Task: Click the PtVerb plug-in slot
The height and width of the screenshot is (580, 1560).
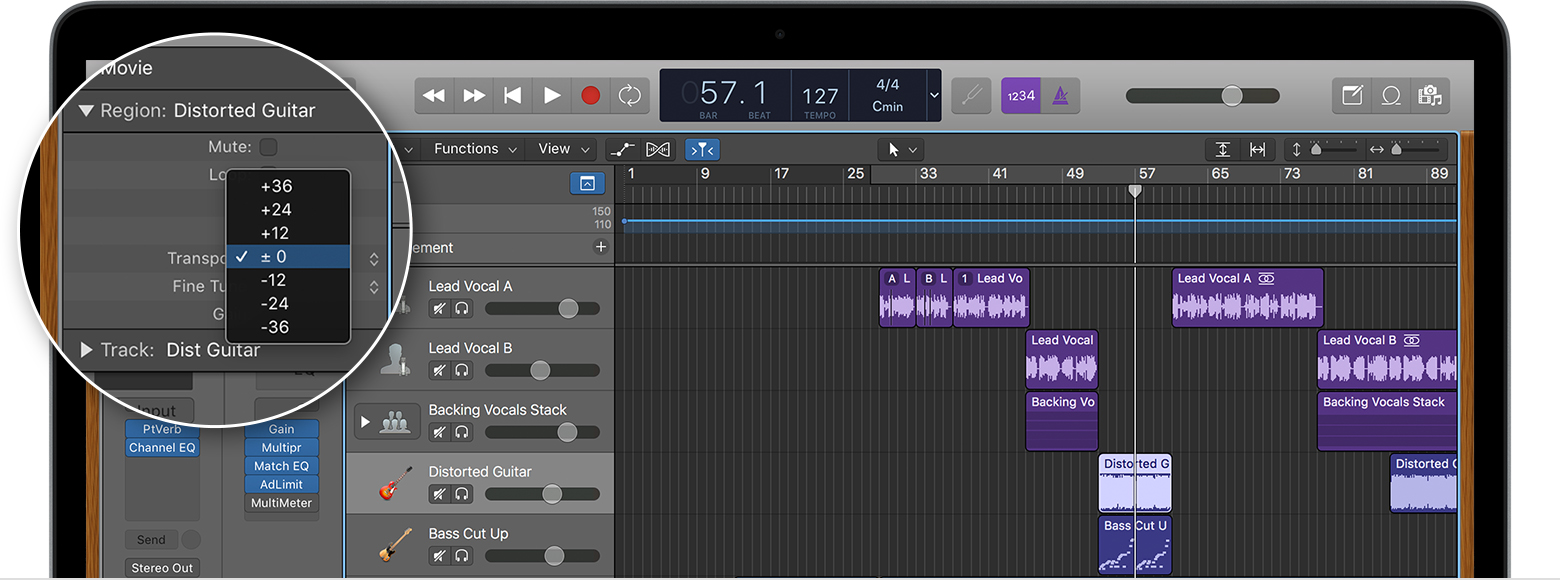Action: click(162, 429)
